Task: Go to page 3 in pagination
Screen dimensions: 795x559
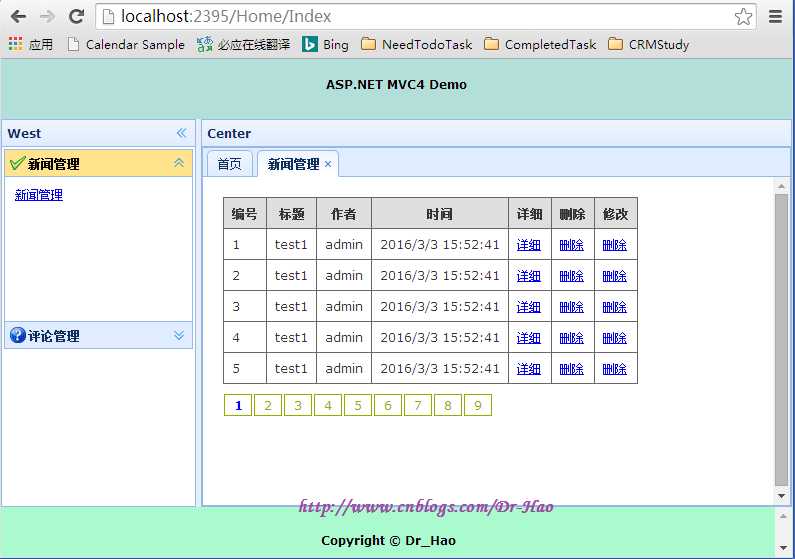Action: click(298, 405)
